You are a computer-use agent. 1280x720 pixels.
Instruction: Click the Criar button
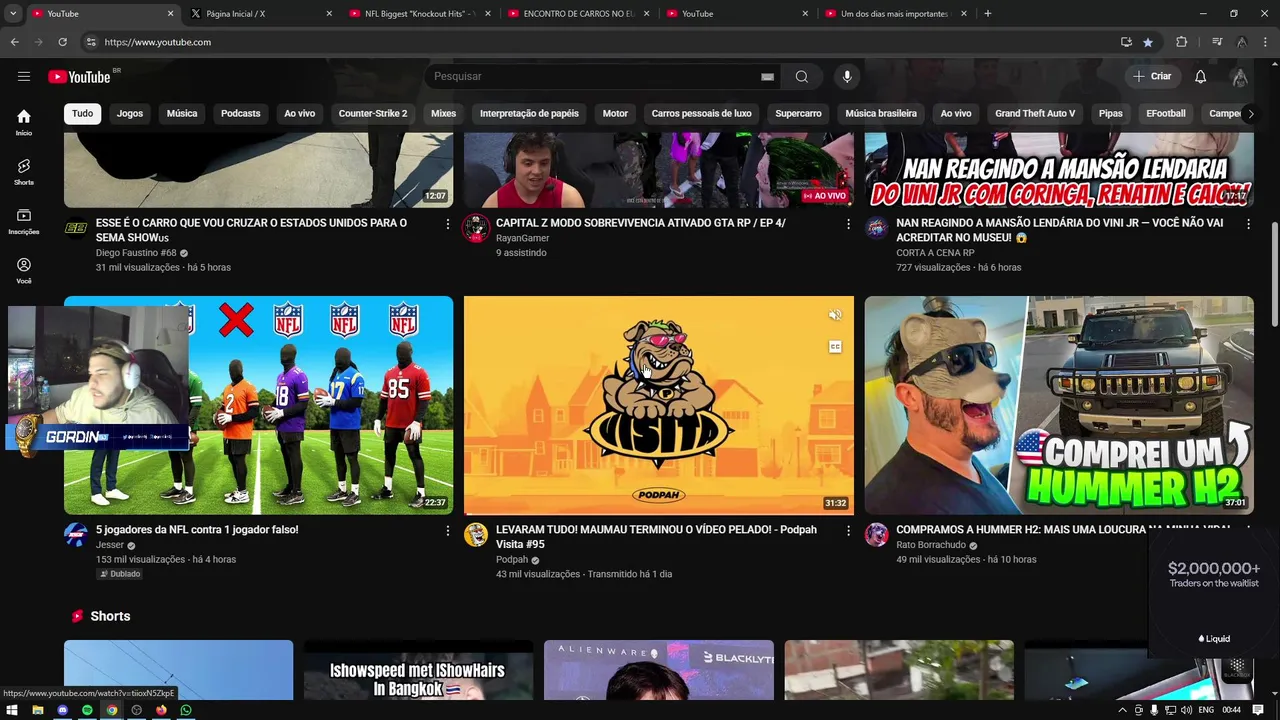(x=1152, y=76)
